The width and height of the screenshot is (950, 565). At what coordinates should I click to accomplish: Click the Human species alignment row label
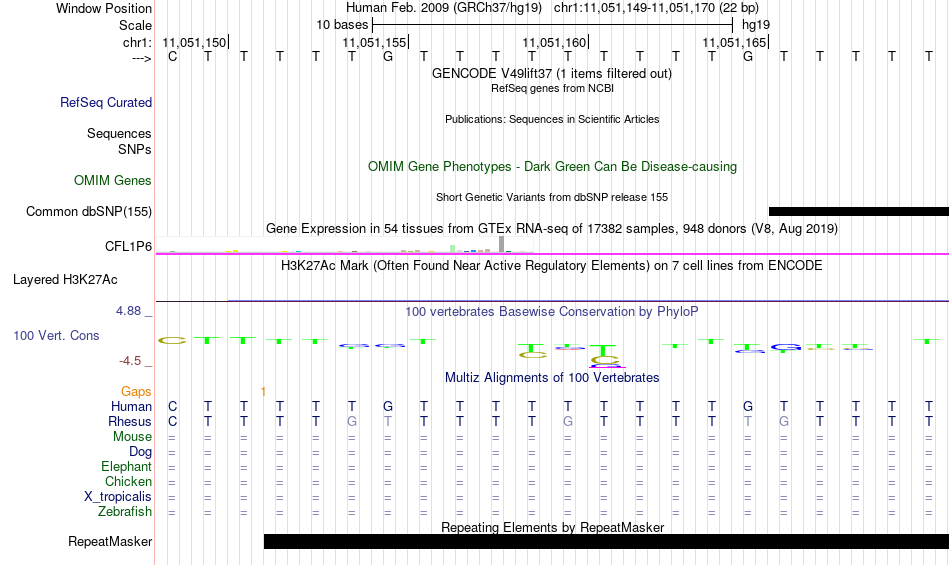131,406
